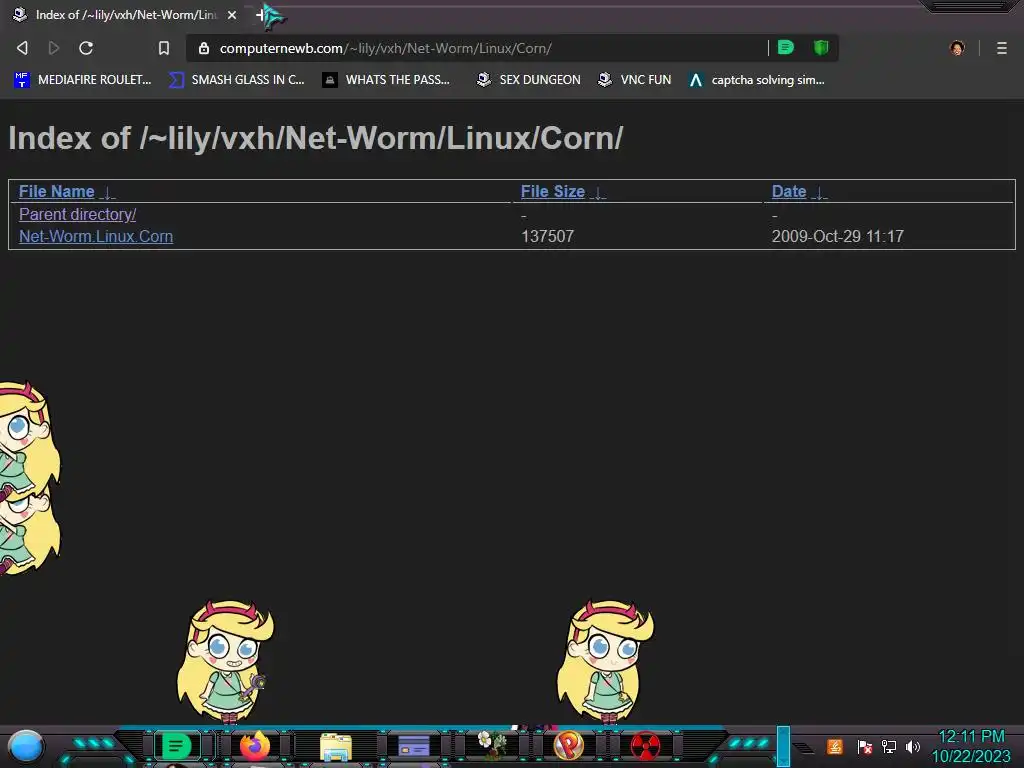Viewport: 1024px width, 768px height.
Task: Open VNC FUN bookmark
Action: click(635, 80)
